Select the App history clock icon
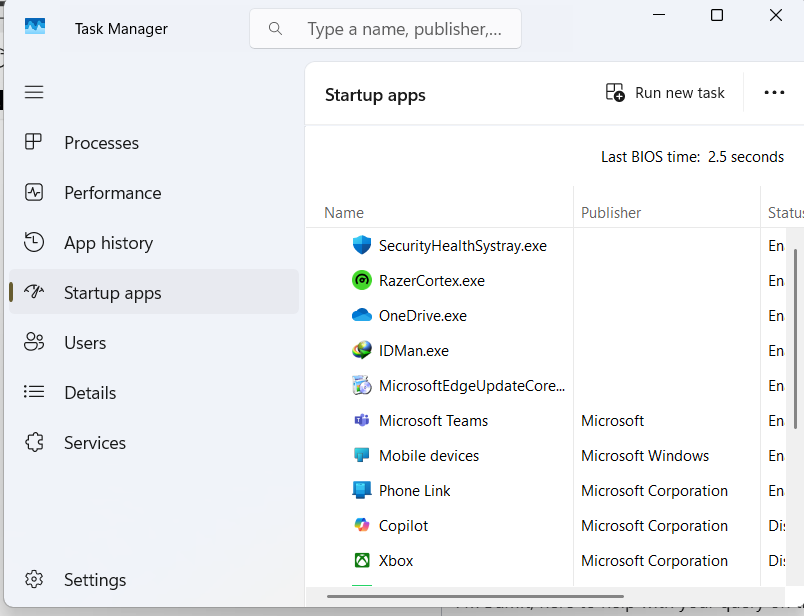 [34, 242]
